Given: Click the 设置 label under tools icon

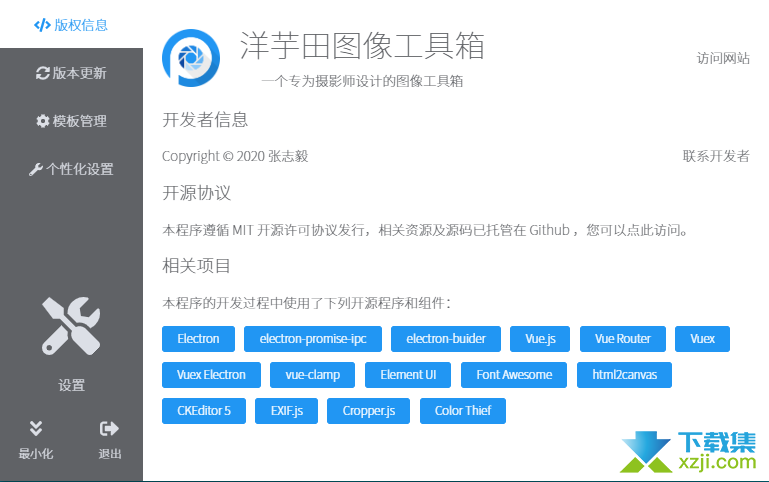Looking at the screenshot, I should (x=72, y=385).
